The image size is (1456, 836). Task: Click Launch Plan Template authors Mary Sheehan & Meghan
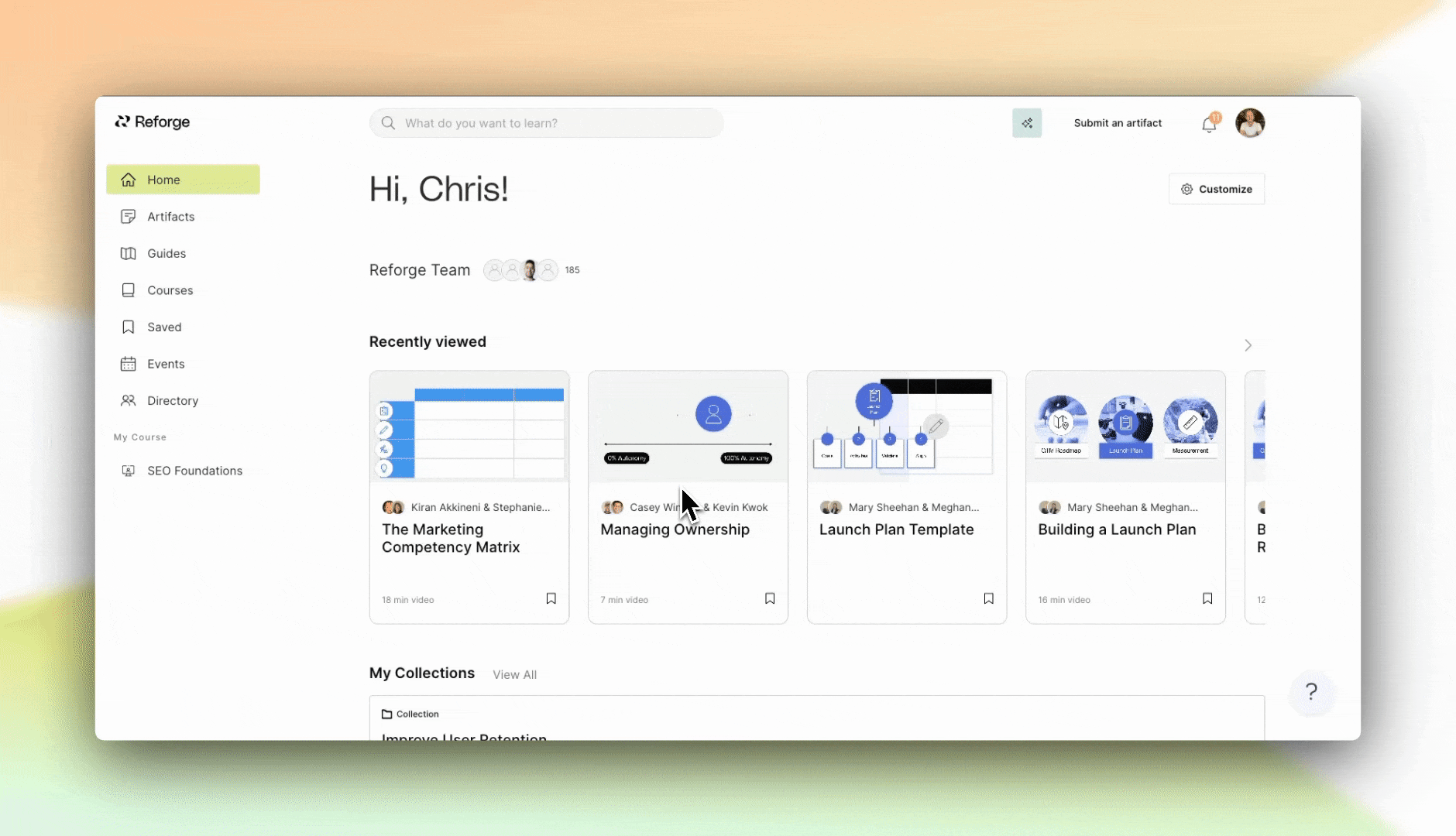(x=914, y=507)
